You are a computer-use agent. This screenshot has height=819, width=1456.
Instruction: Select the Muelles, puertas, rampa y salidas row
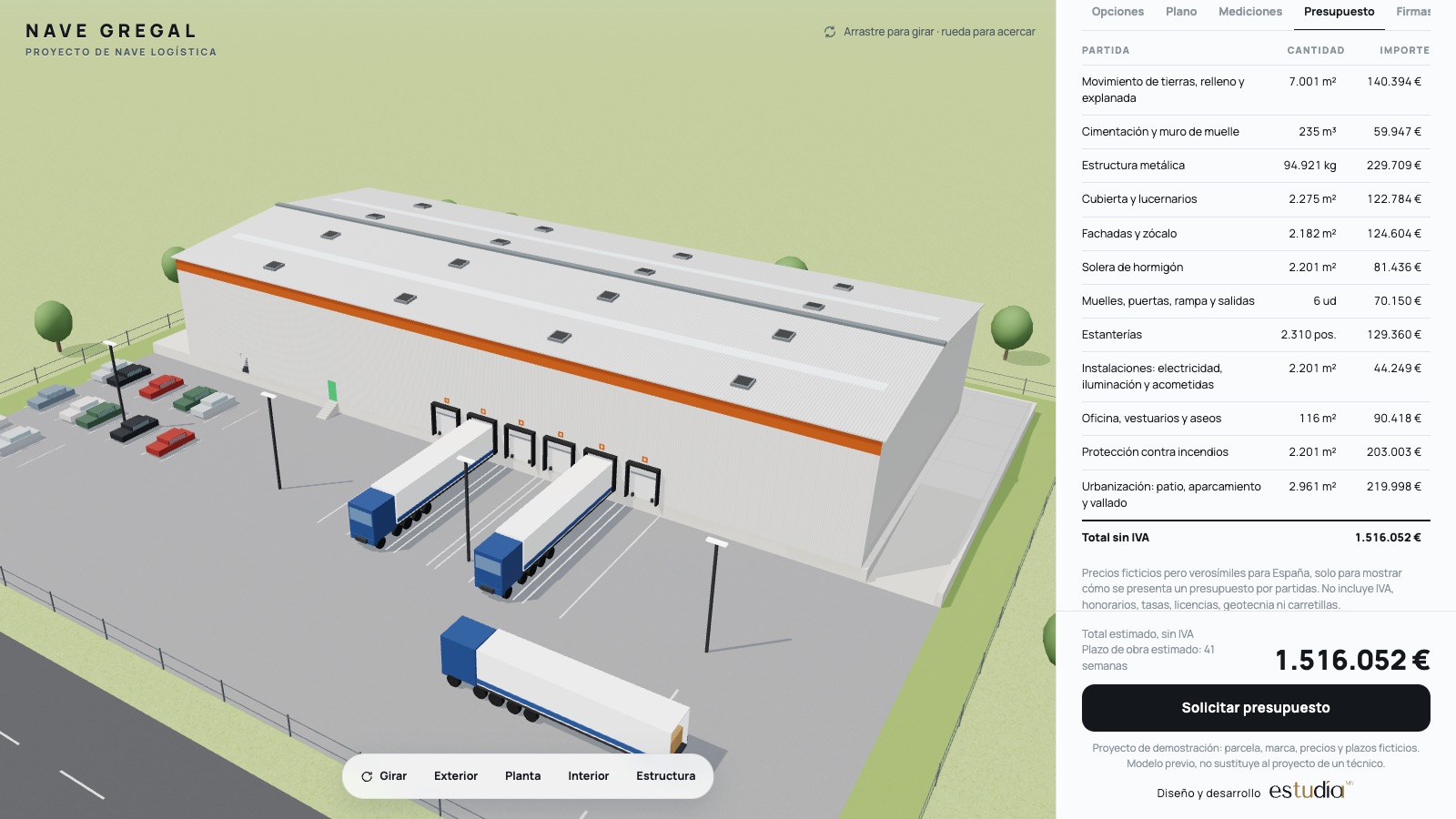1256,301
